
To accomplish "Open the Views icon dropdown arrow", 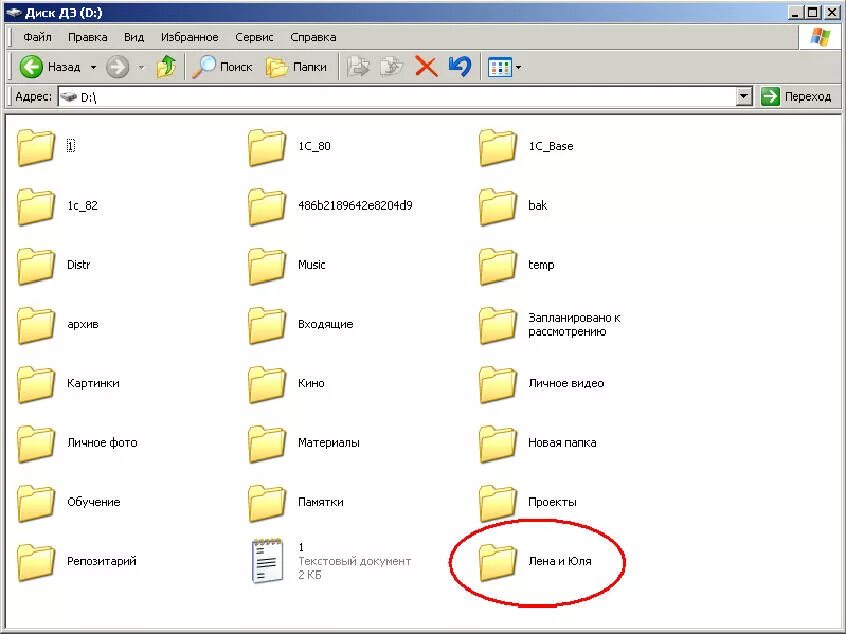I will coord(518,67).
